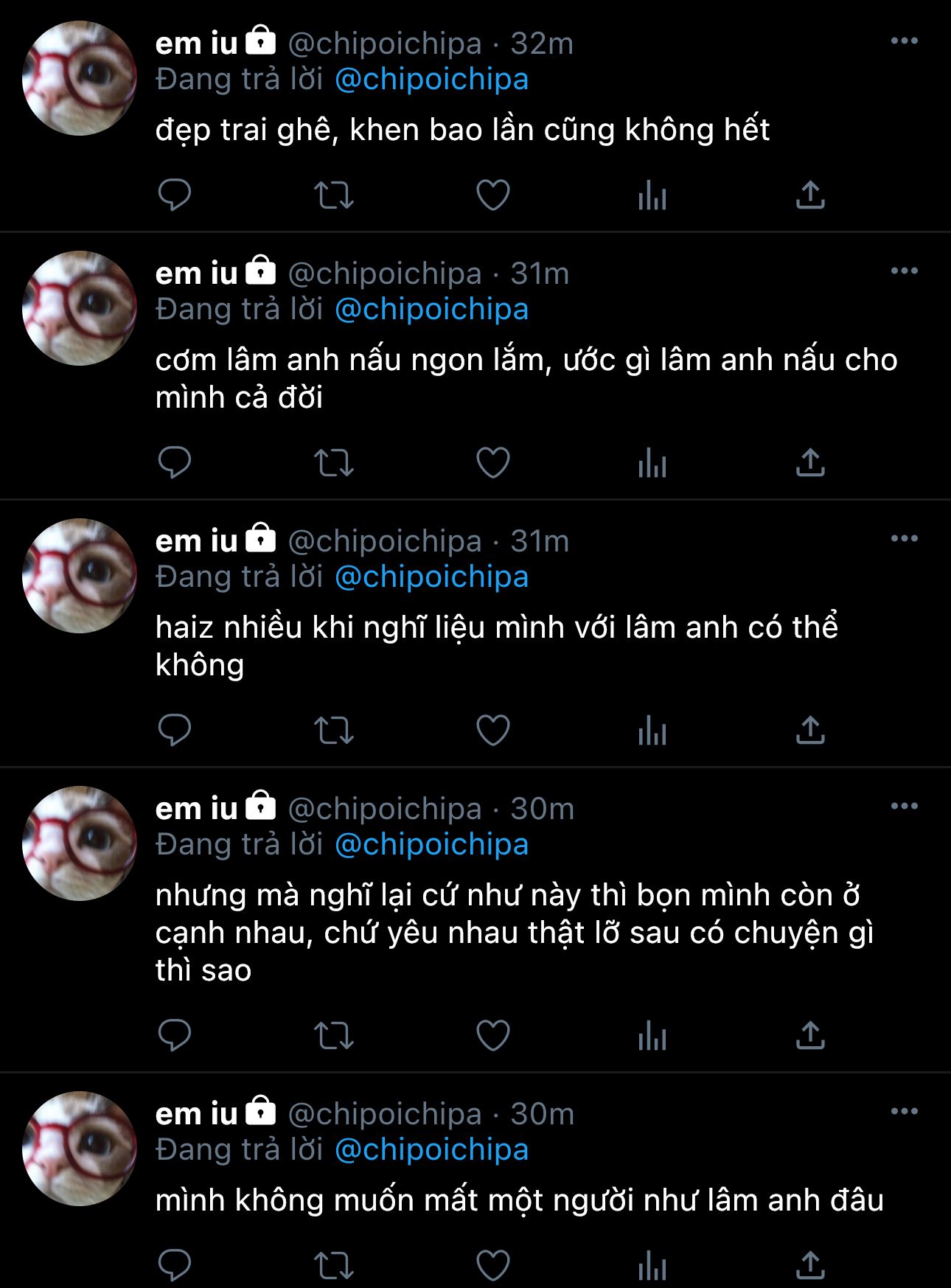Retweet the "đẹp trai ghê" tweet

pos(334,195)
